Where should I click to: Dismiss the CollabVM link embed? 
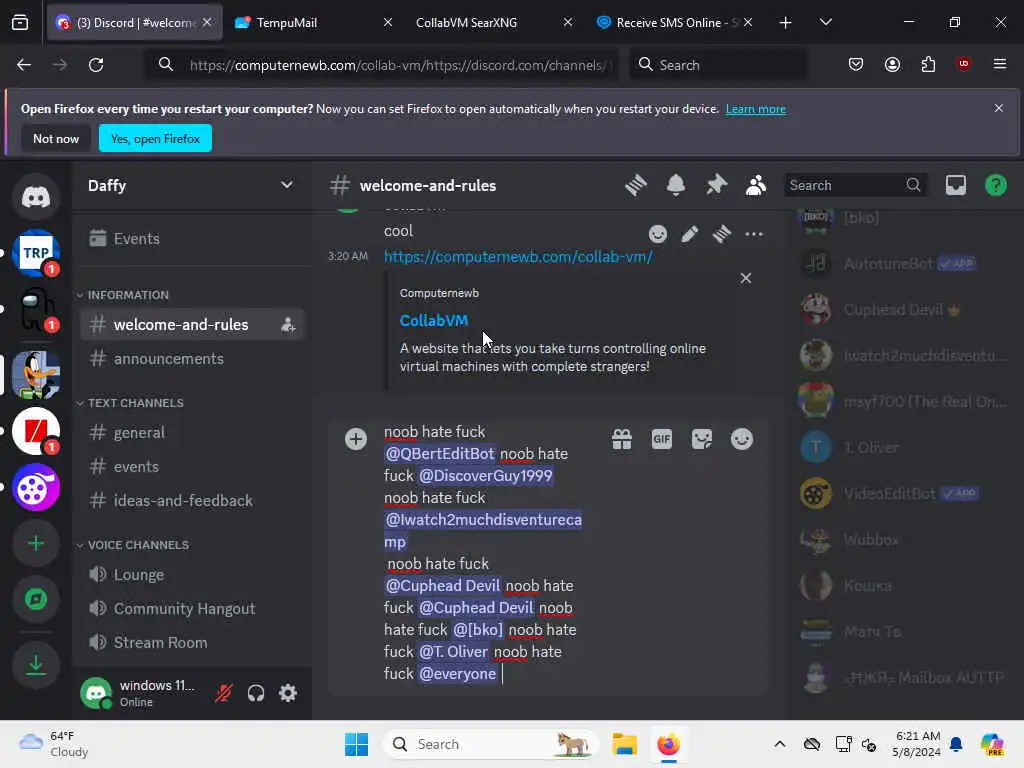coord(746,278)
